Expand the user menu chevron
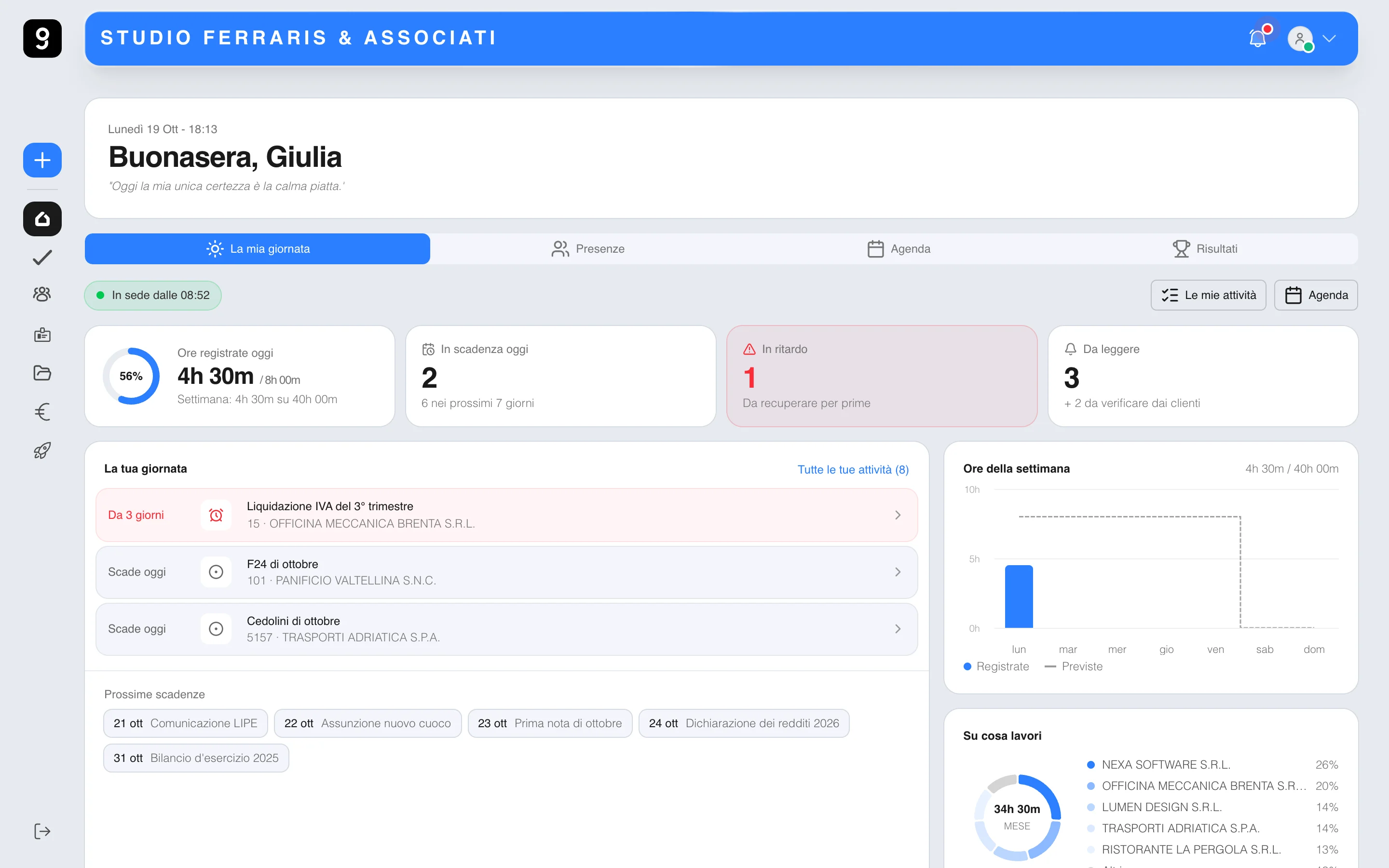Image resolution: width=1389 pixels, height=868 pixels. 1329,39
